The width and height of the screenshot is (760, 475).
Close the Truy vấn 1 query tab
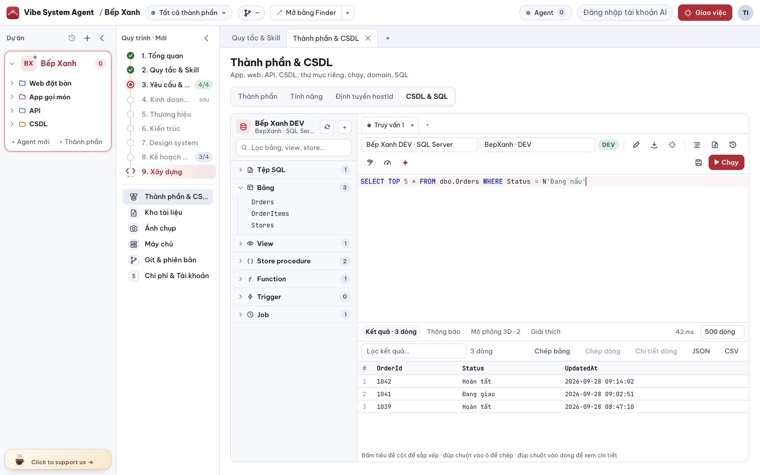coord(412,125)
